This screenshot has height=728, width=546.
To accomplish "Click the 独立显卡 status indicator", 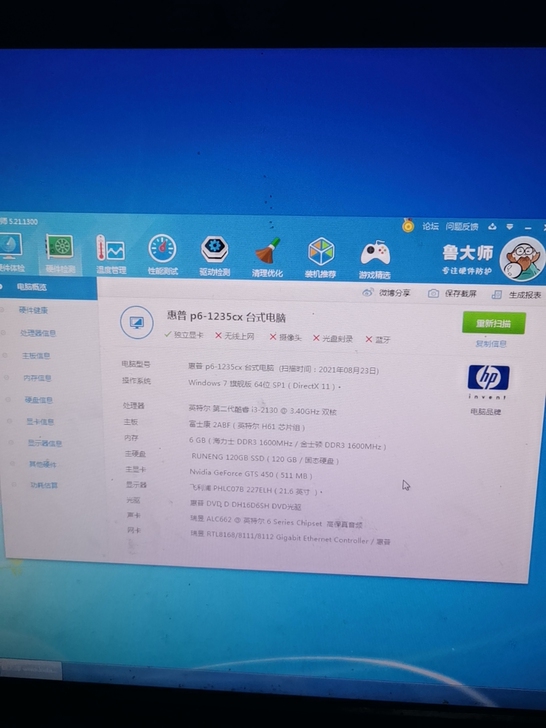I will [x=184, y=335].
